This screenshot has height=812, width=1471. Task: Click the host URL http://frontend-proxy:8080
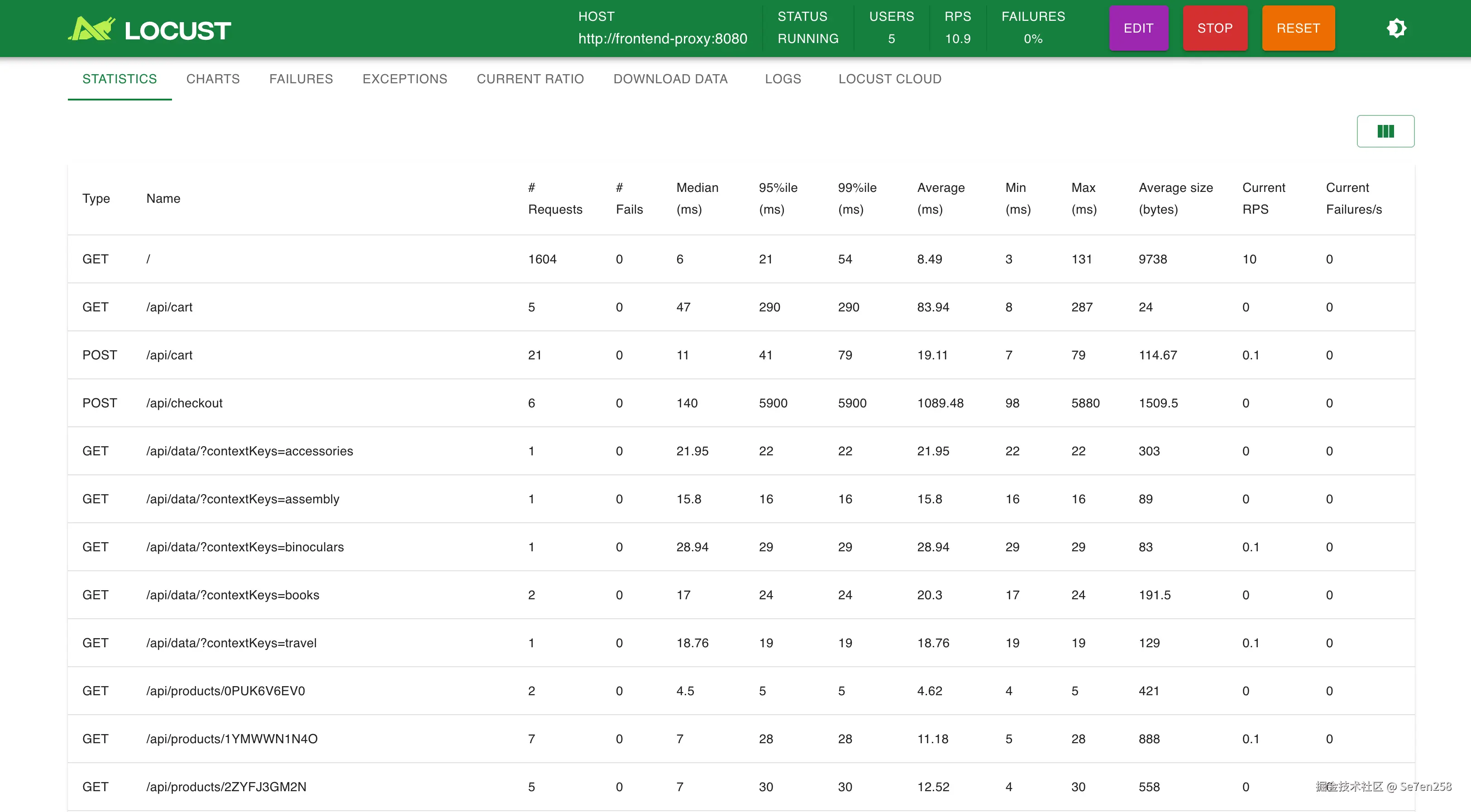(x=662, y=39)
